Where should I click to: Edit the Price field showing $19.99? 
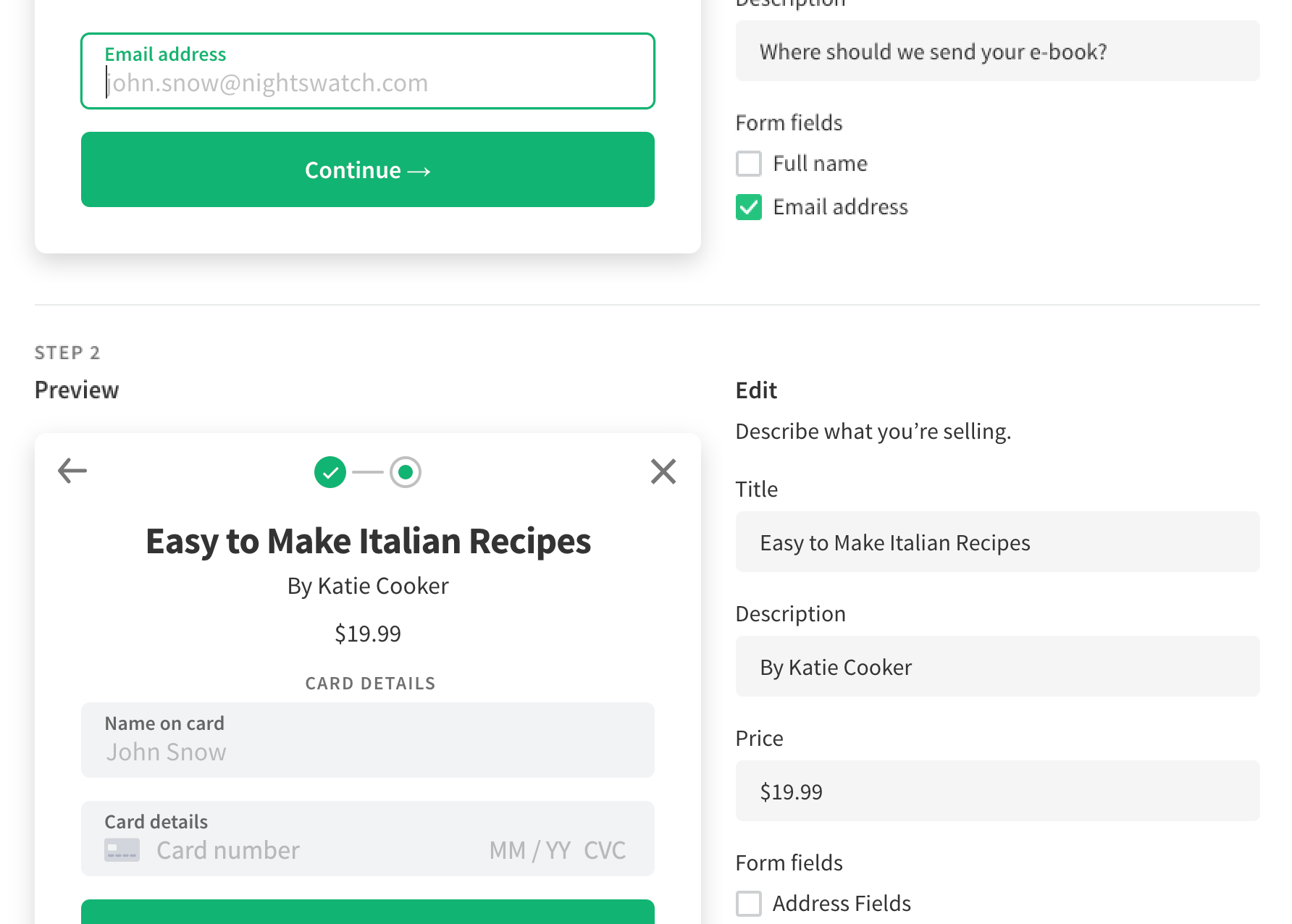point(997,791)
